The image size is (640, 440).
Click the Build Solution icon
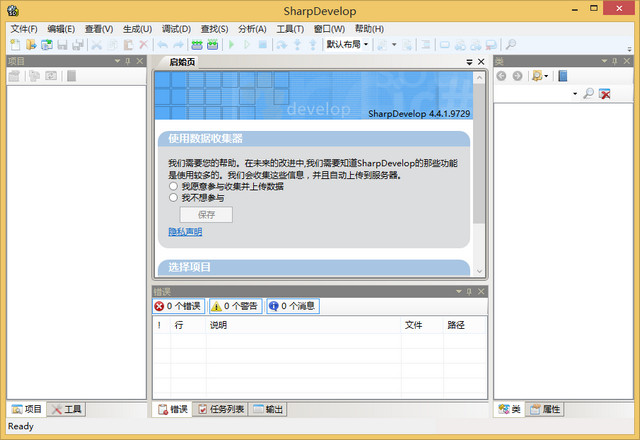[x=197, y=44]
